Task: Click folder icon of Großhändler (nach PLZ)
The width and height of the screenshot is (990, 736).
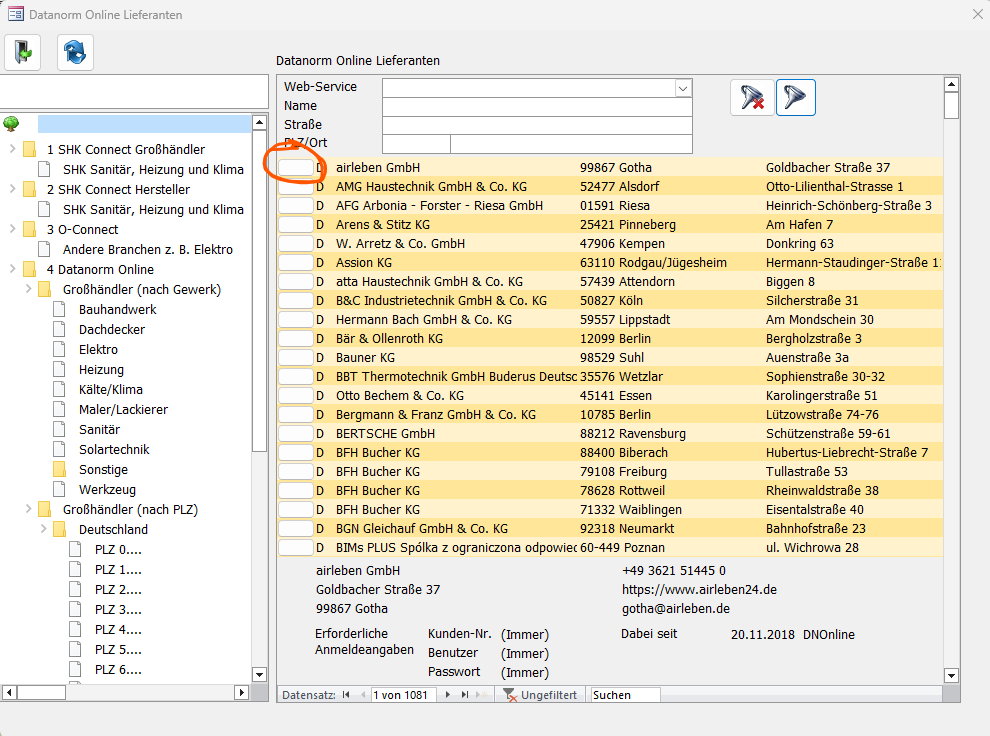Action: click(44, 509)
